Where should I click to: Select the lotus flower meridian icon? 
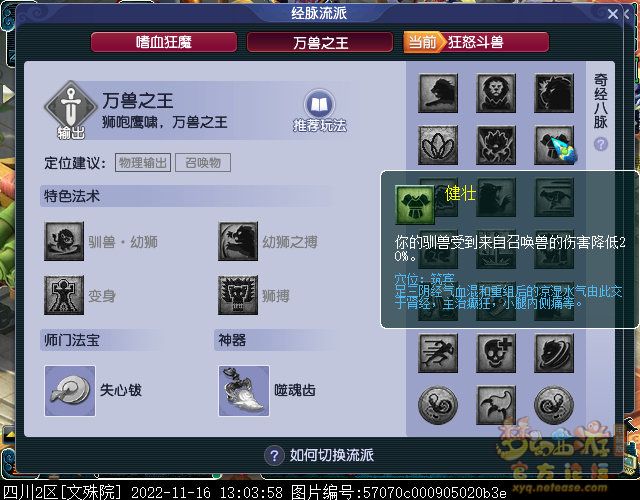coord(438,145)
